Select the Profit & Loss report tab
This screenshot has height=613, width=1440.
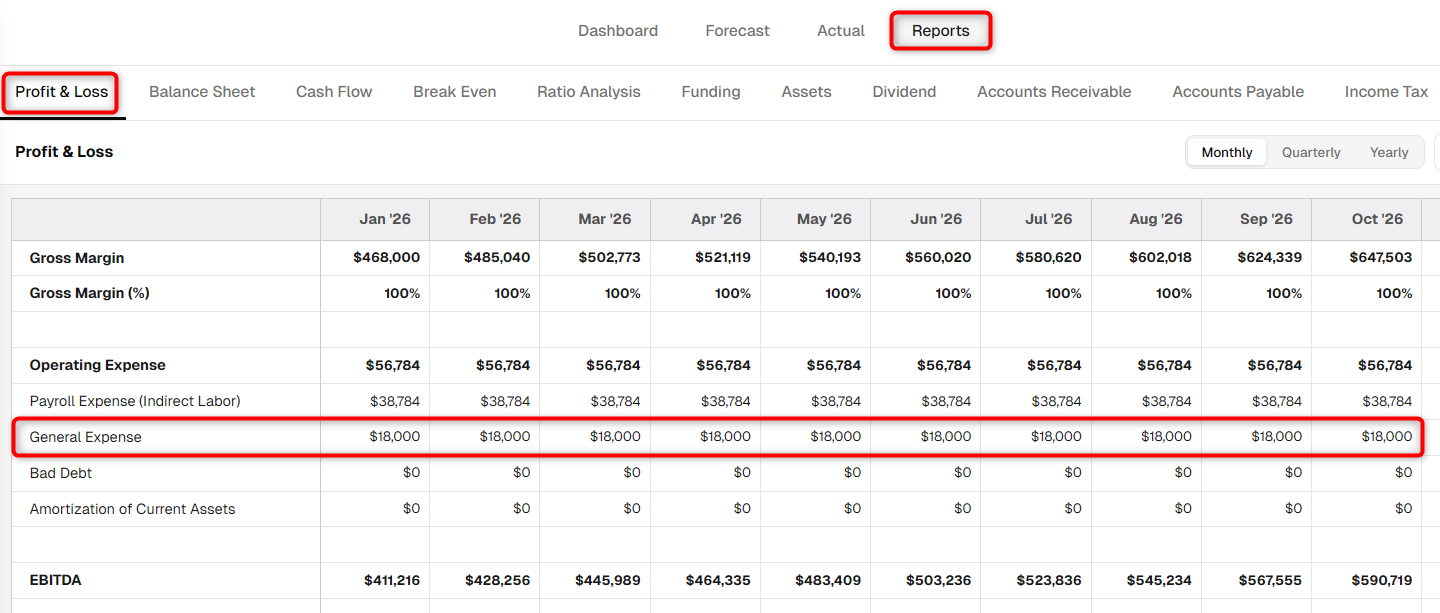coord(61,92)
